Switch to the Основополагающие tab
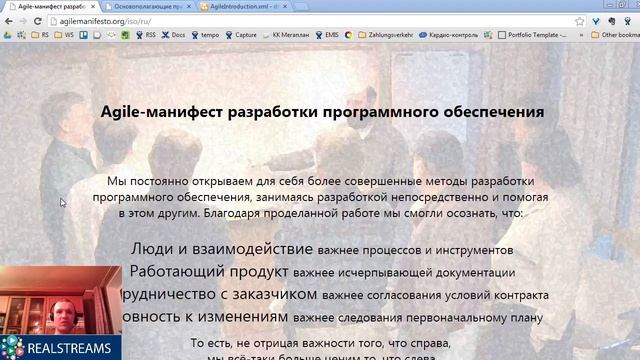 [148, 7]
